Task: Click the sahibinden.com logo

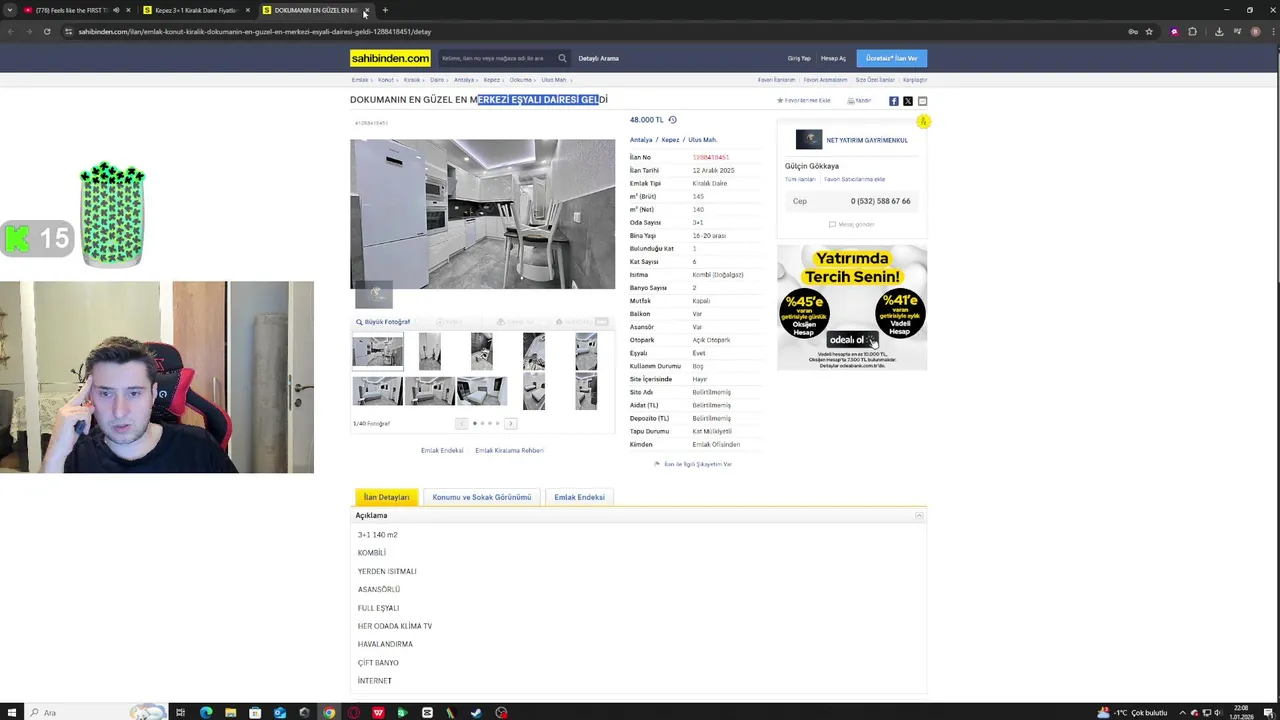Action: click(390, 58)
